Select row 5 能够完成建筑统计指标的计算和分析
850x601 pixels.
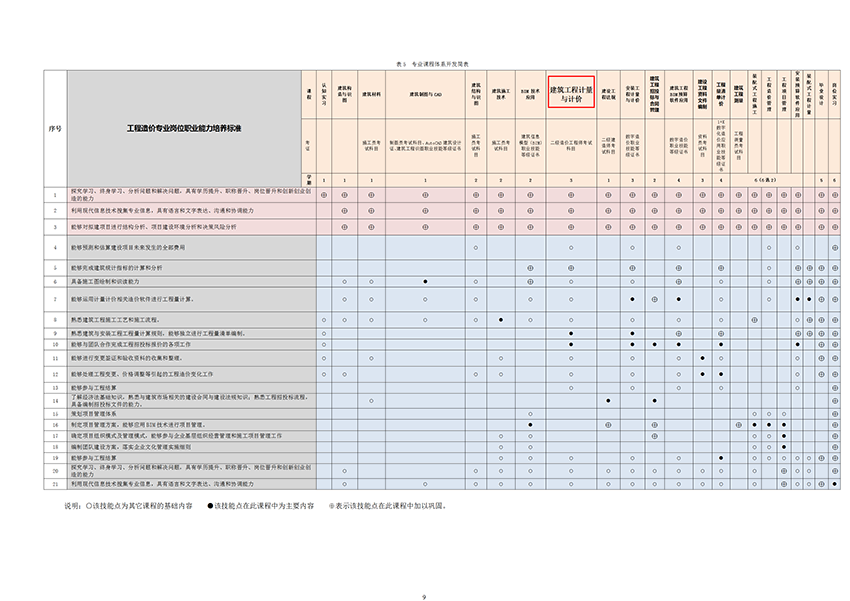tap(116, 268)
